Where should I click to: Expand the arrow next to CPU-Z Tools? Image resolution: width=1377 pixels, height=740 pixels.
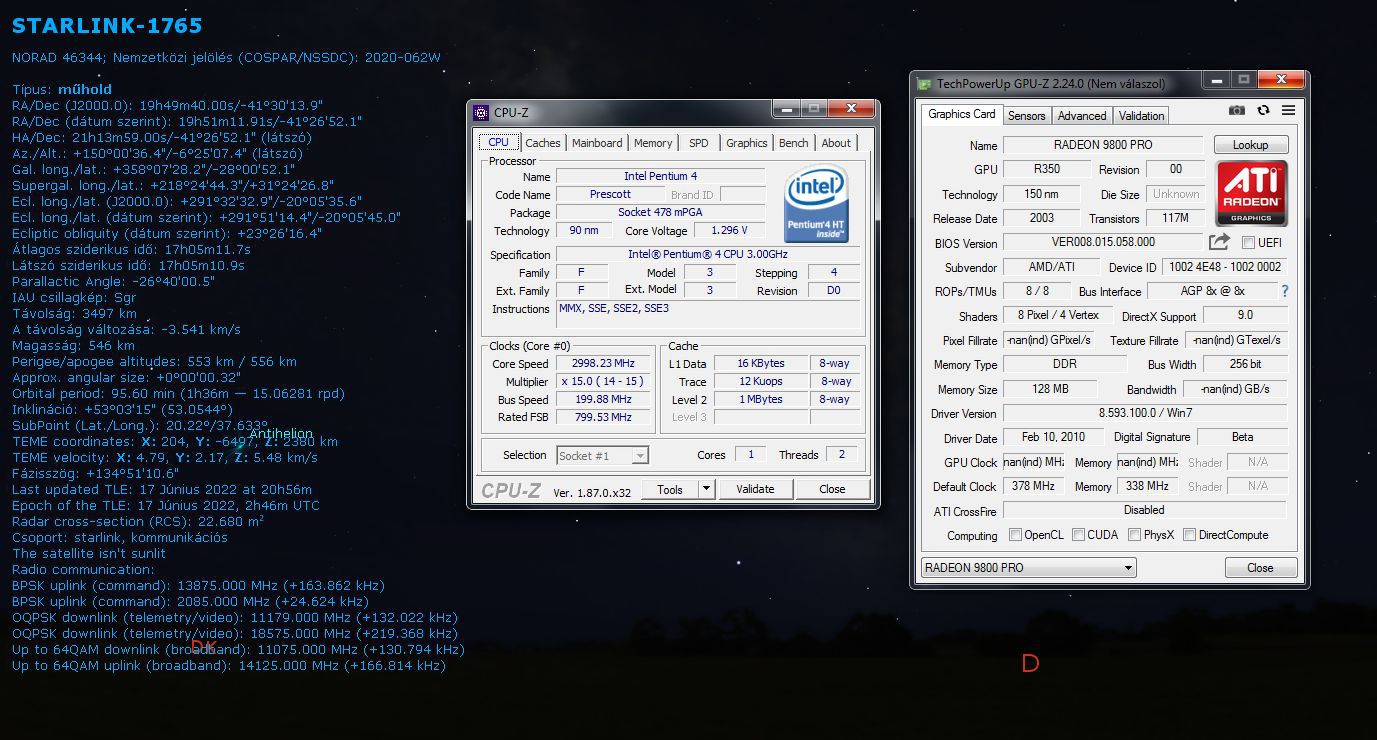pyautogui.click(x=706, y=489)
